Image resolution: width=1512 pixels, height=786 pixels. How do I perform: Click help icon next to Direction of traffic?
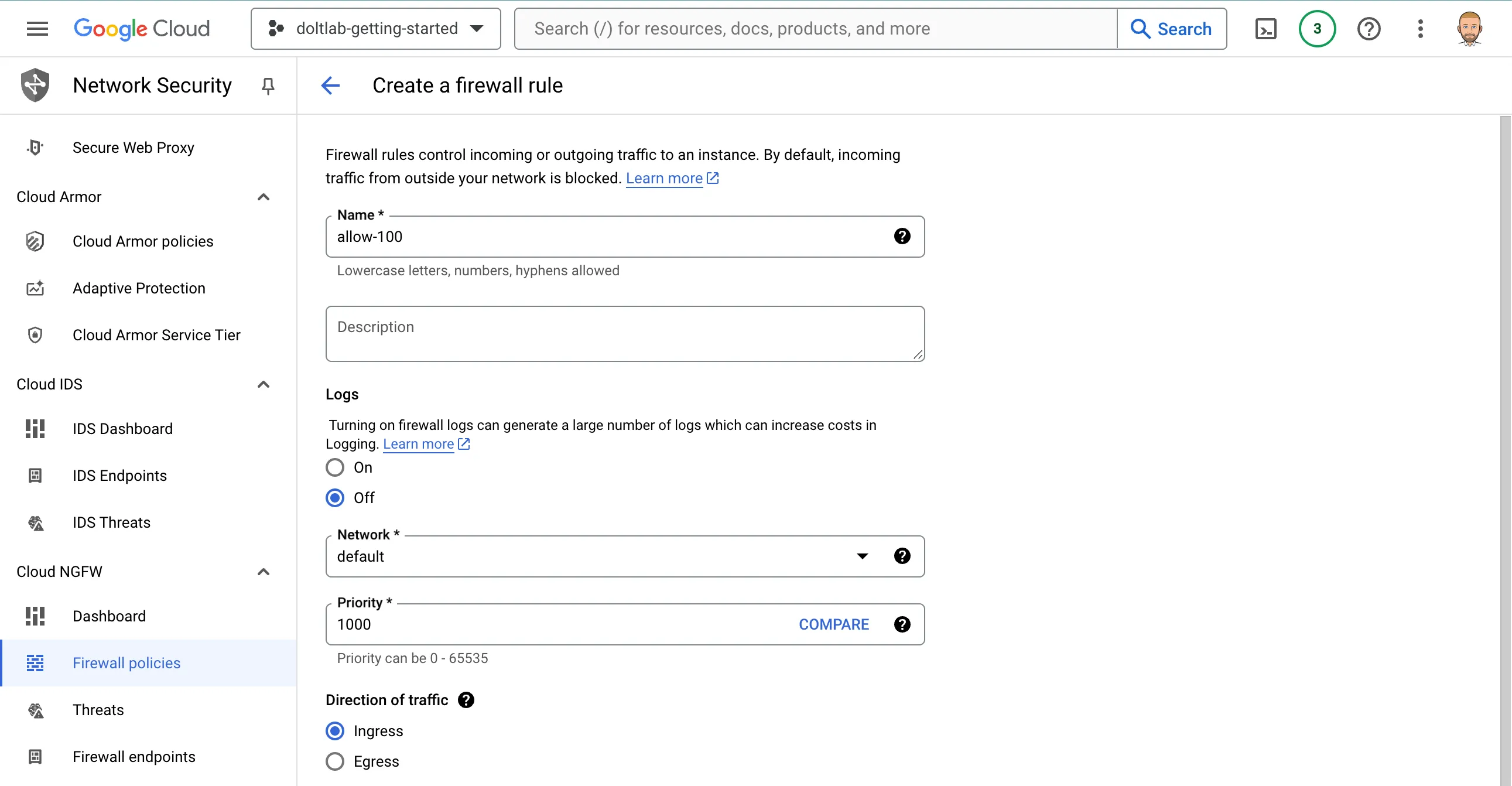[x=466, y=700]
